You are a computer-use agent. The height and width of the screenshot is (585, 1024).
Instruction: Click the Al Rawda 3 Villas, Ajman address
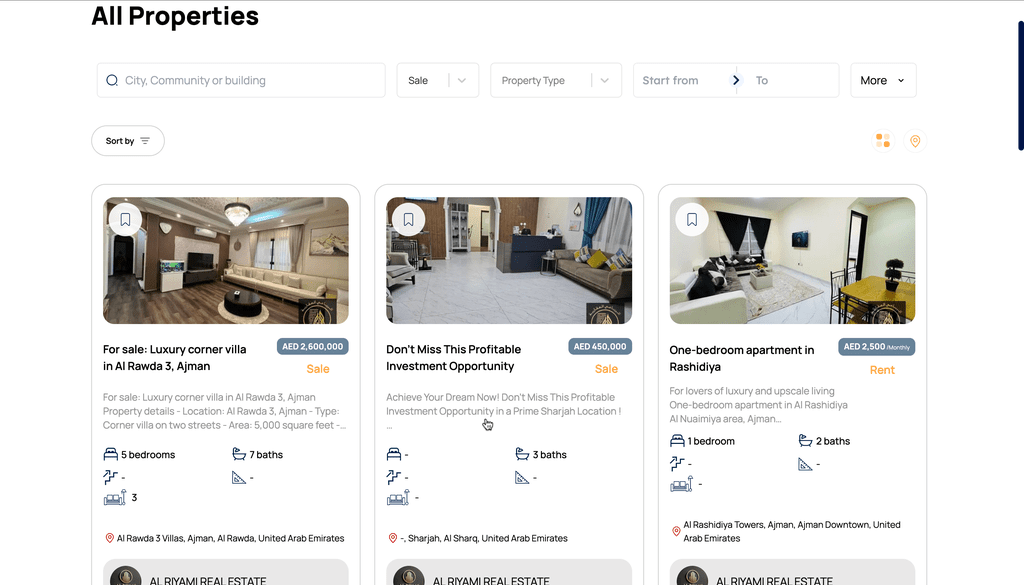click(x=231, y=539)
